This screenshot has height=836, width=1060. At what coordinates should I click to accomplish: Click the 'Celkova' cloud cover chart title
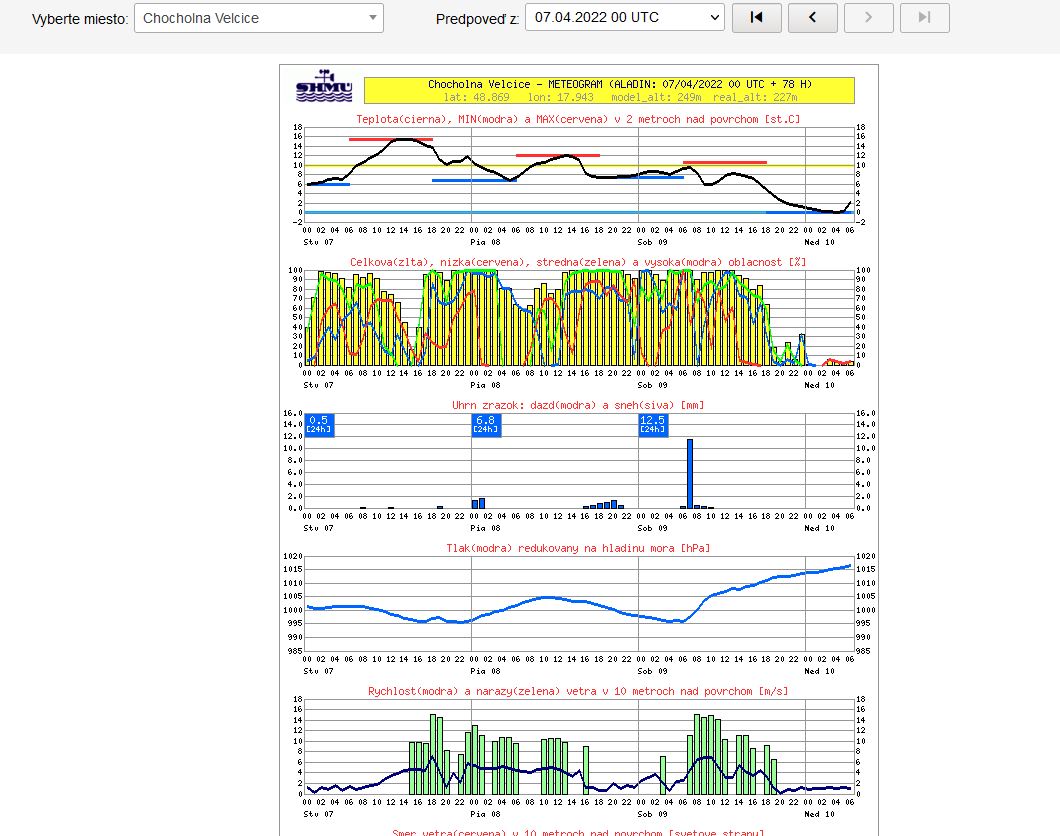coord(578,261)
